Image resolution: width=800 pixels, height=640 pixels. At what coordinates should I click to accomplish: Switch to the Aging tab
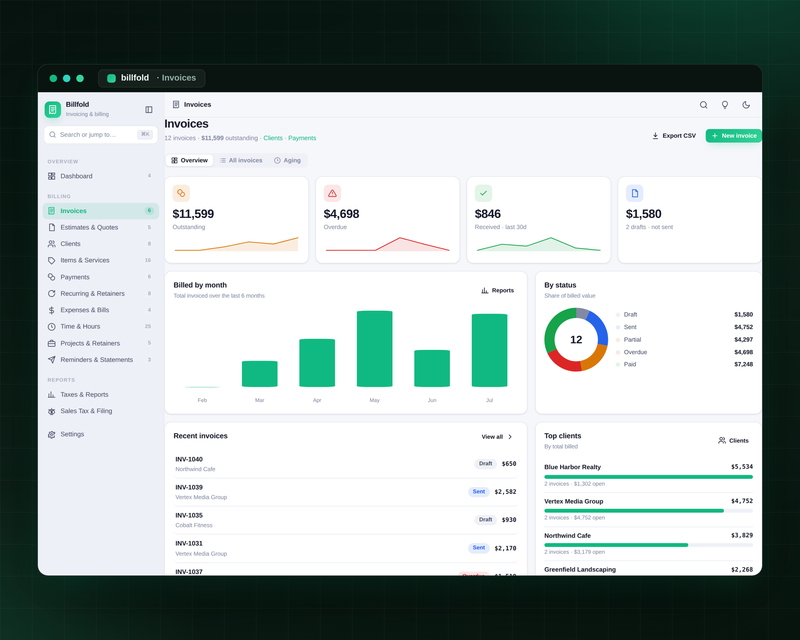[x=287, y=160]
